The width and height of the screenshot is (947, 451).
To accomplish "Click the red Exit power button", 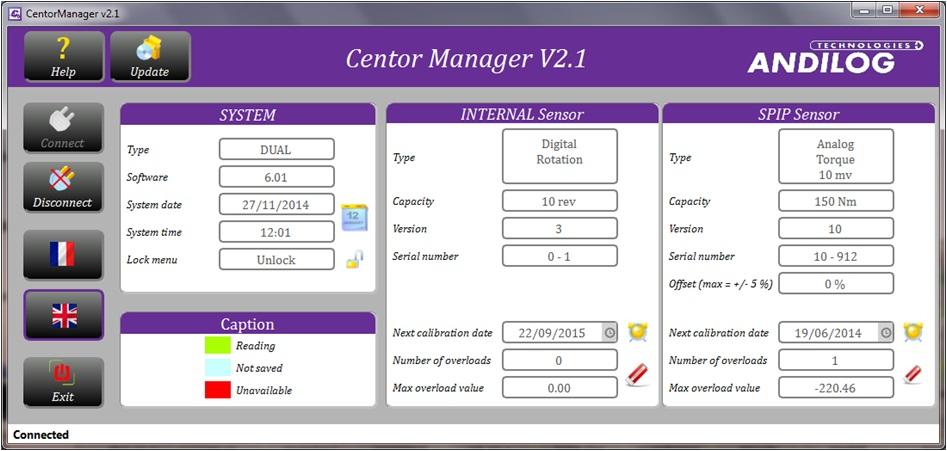I will click(63, 382).
